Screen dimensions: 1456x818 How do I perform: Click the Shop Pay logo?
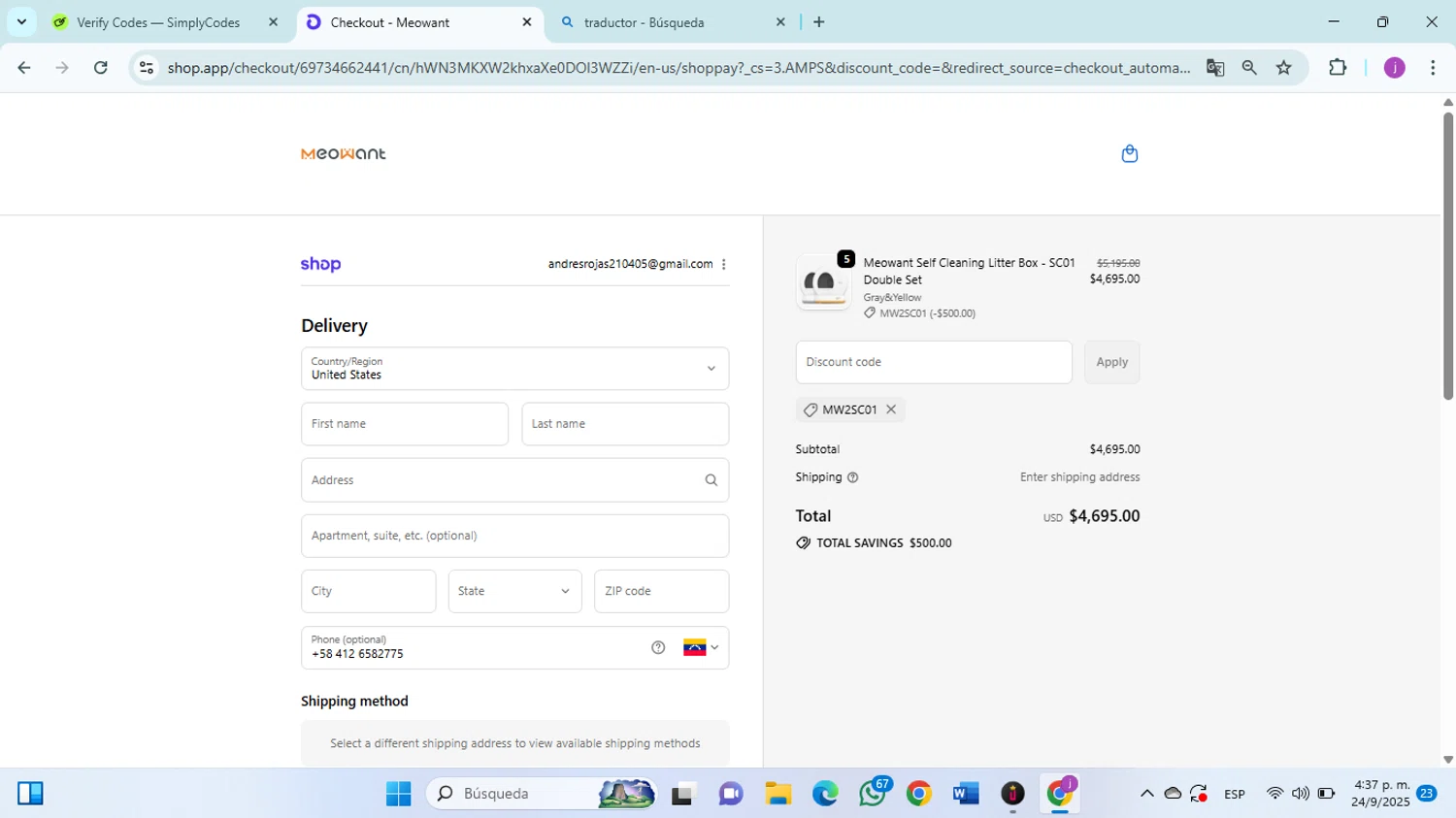320,264
